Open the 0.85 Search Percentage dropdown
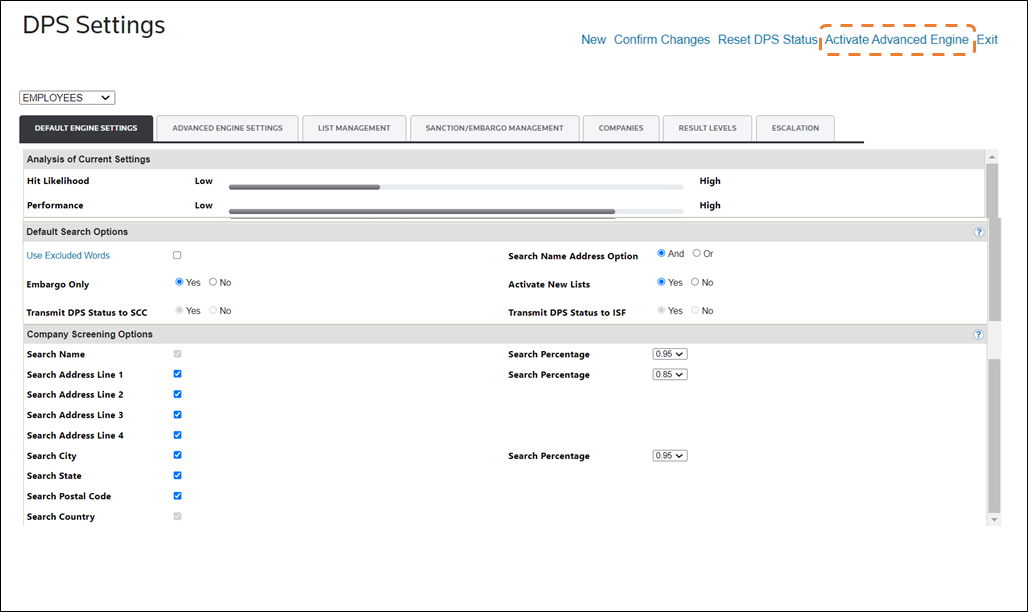 click(x=670, y=374)
